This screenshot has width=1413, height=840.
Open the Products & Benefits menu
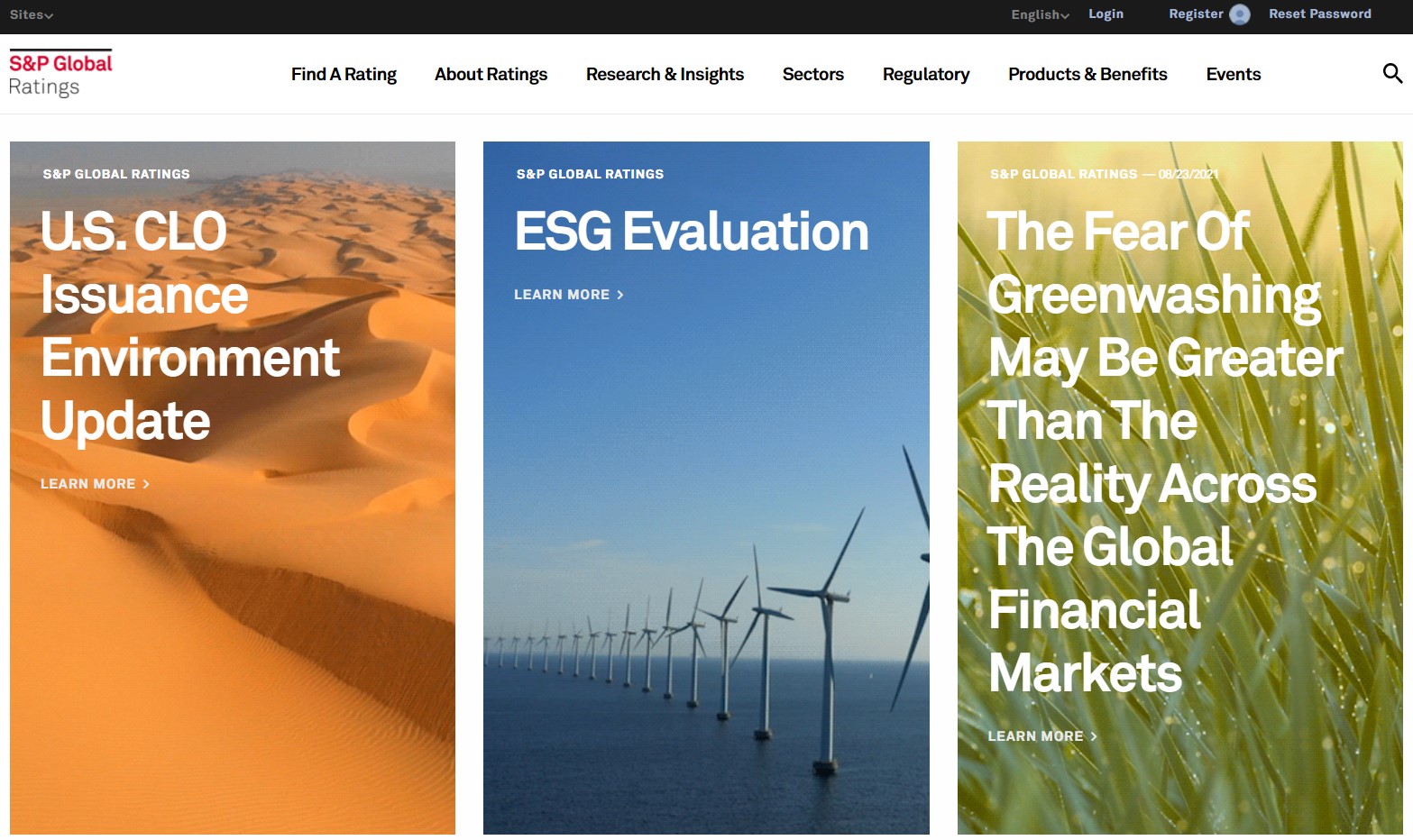[1087, 74]
